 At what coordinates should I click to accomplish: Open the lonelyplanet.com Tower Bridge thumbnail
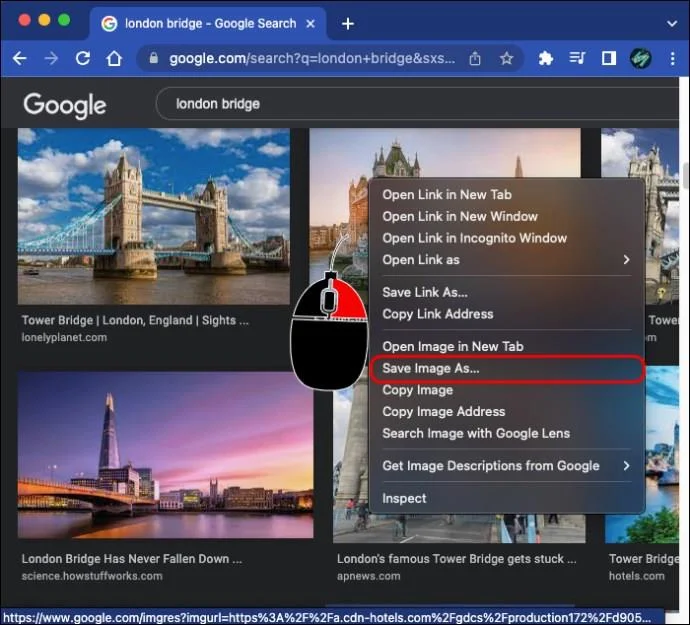[x=154, y=216]
